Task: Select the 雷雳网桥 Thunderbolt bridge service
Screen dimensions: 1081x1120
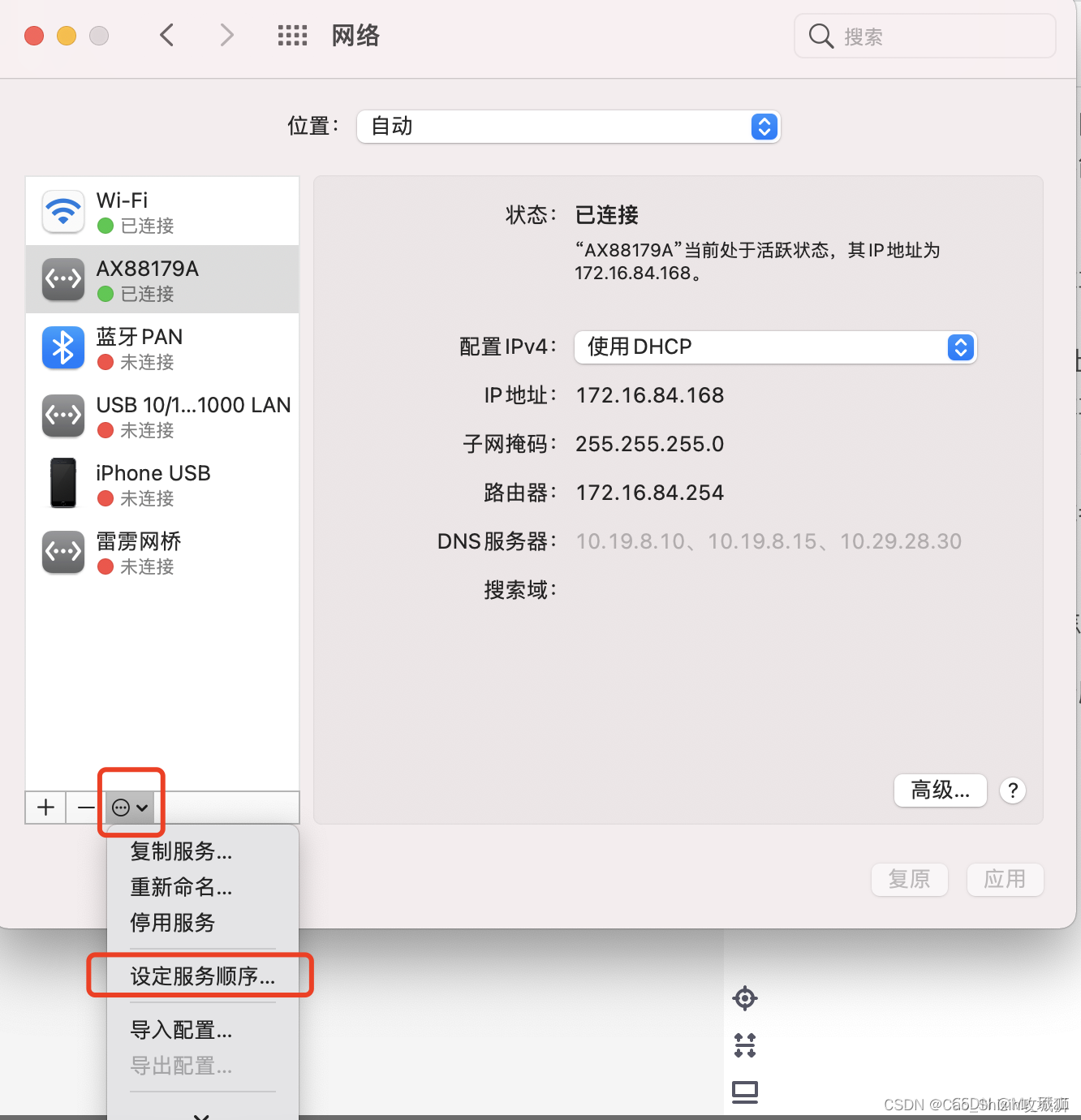Action: tap(162, 552)
